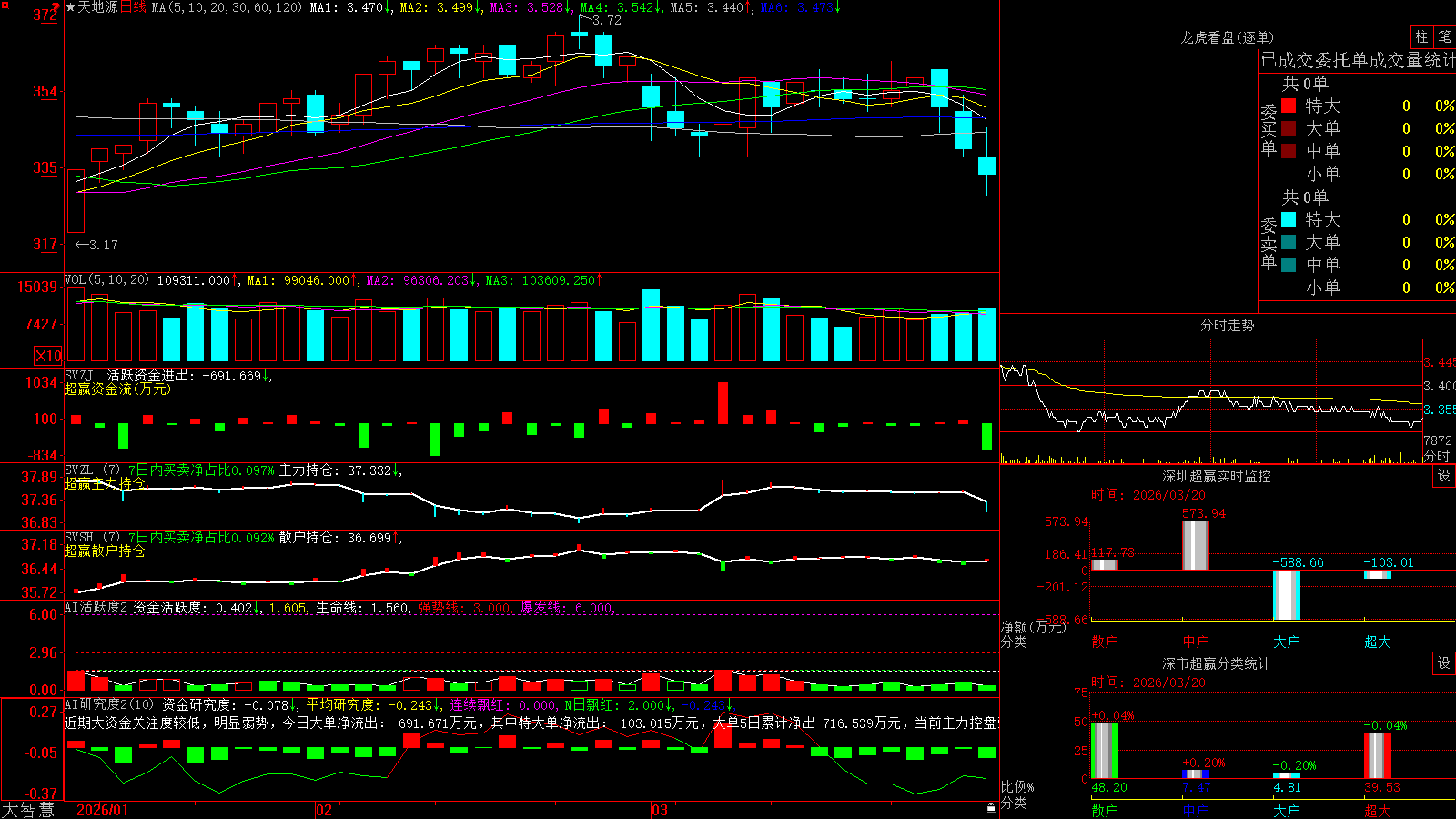Select 散户 in 深市超赢分类统计 chart

click(x=1105, y=811)
